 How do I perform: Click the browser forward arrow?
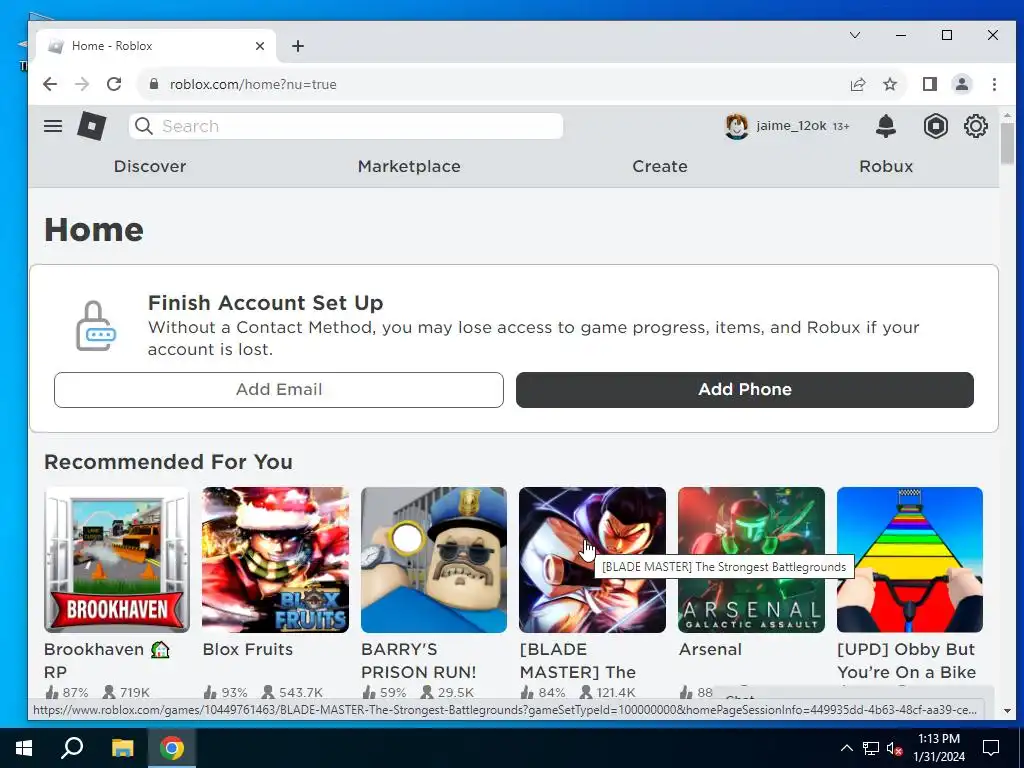click(82, 84)
